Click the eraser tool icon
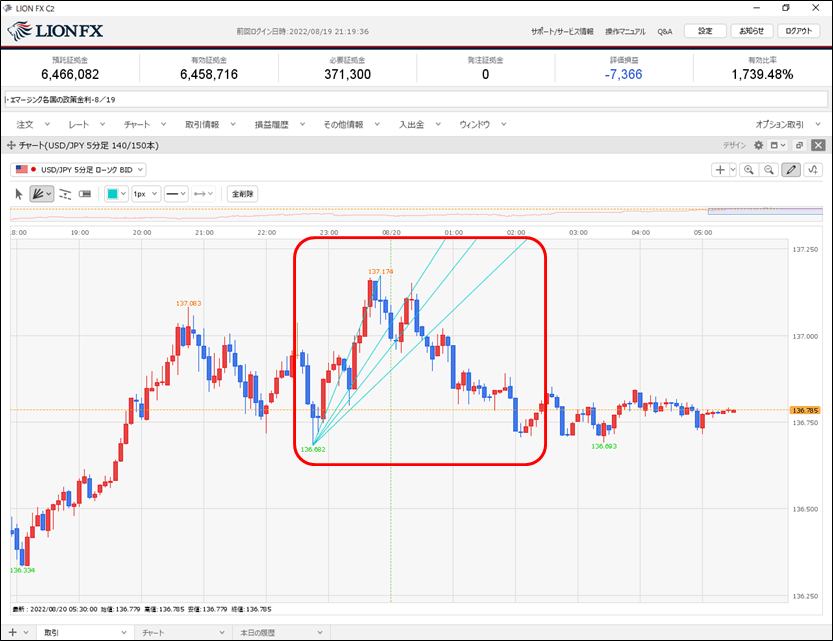The image size is (833, 641). (x=85, y=194)
